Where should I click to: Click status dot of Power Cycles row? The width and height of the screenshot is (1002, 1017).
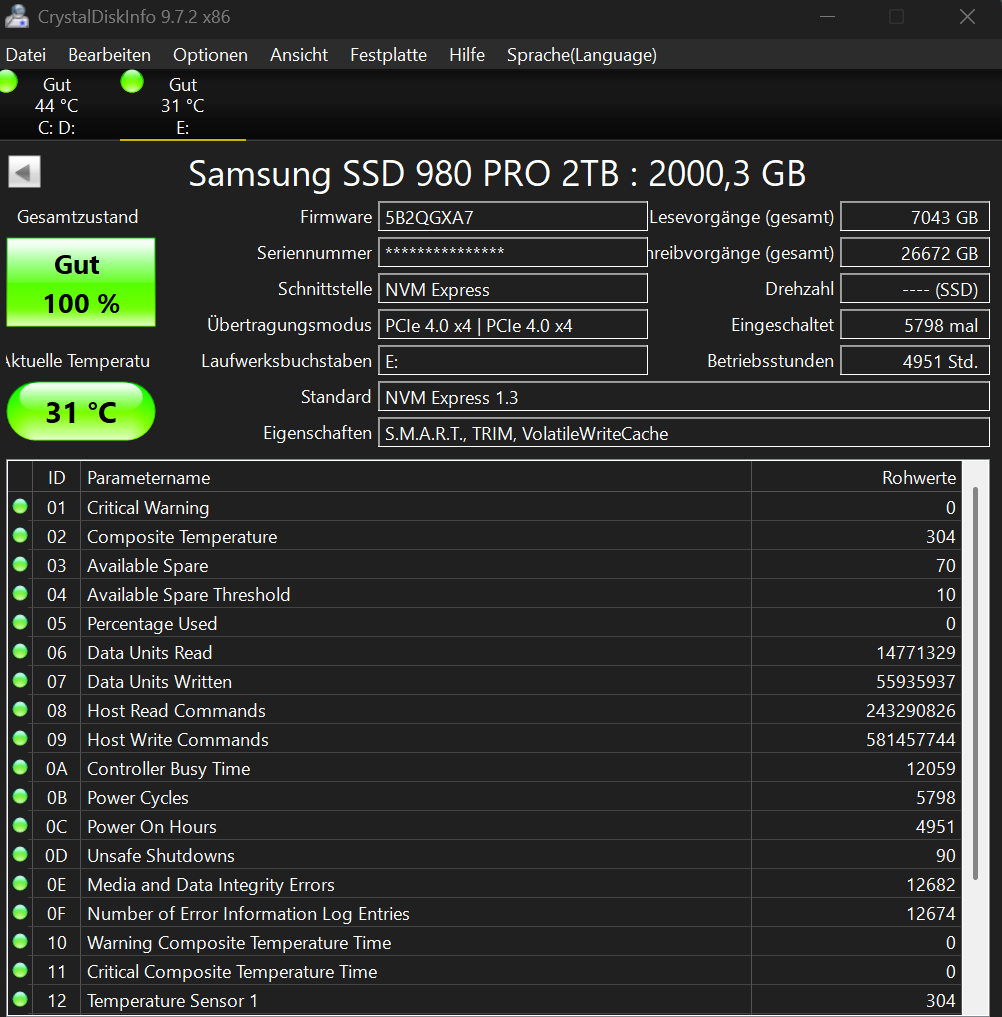point(20,796)
